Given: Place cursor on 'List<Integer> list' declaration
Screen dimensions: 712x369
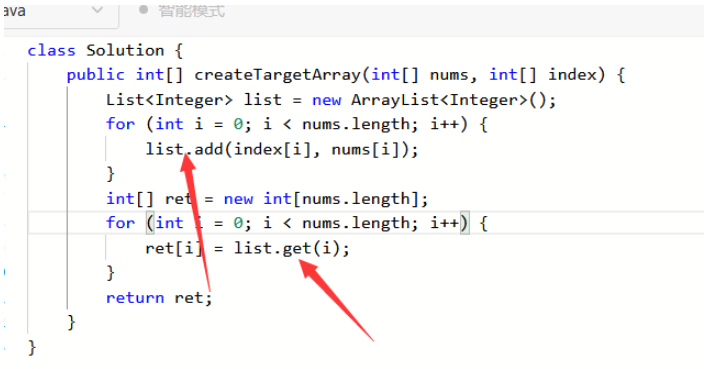Looking at the screenshot, I should click(x=193, y=100).
